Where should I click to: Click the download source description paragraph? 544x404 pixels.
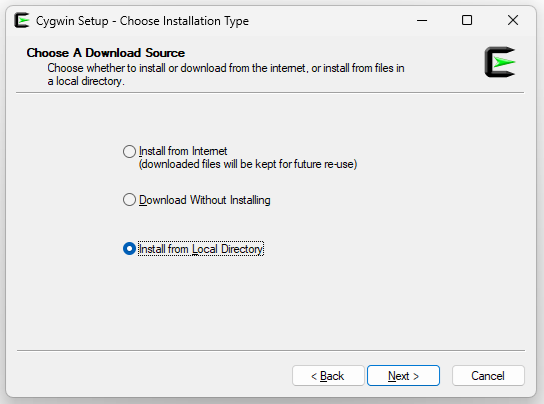226,74
